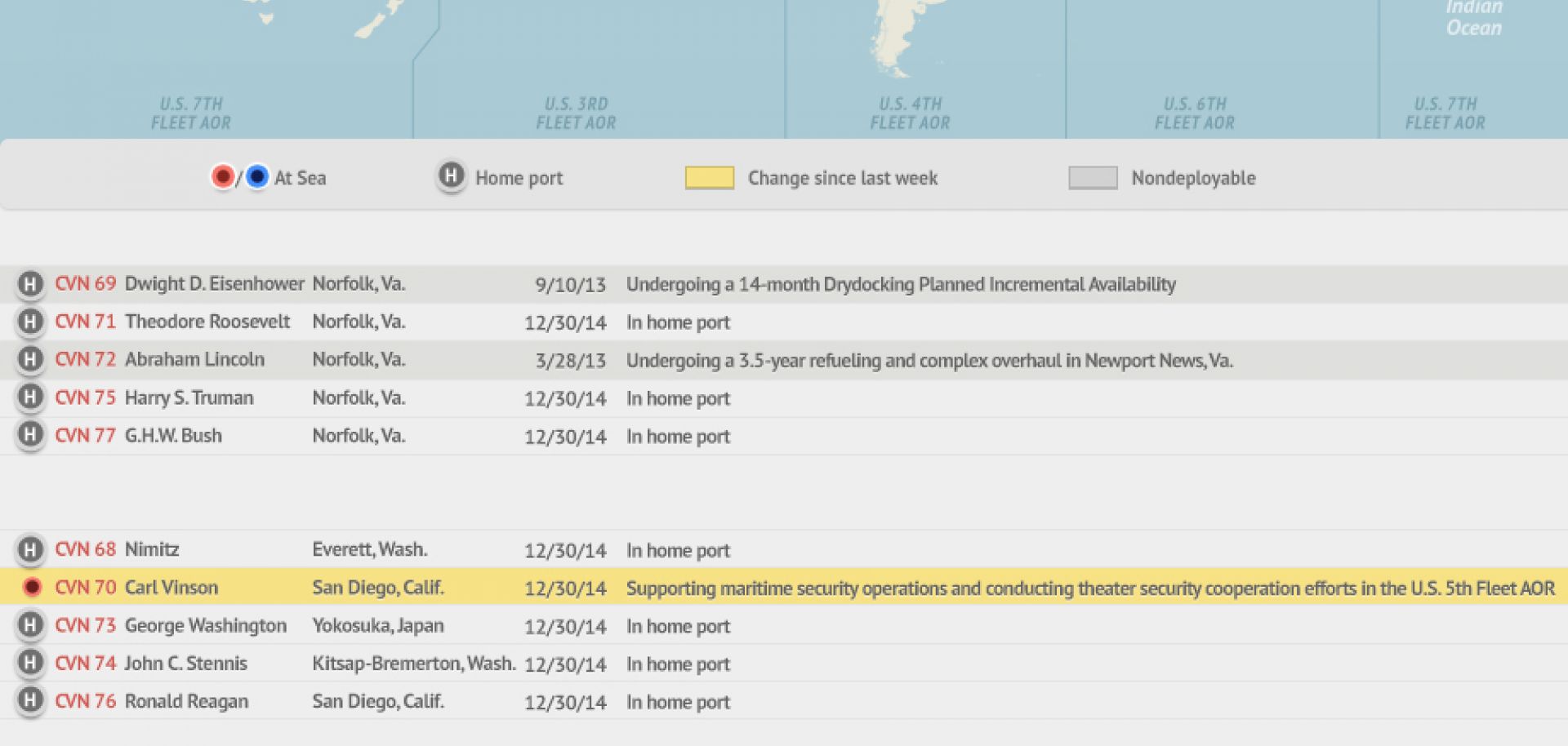Click the home port icon for CVN 74 Stennis
Screen dimensions: 1568x746
coord(30,663)
